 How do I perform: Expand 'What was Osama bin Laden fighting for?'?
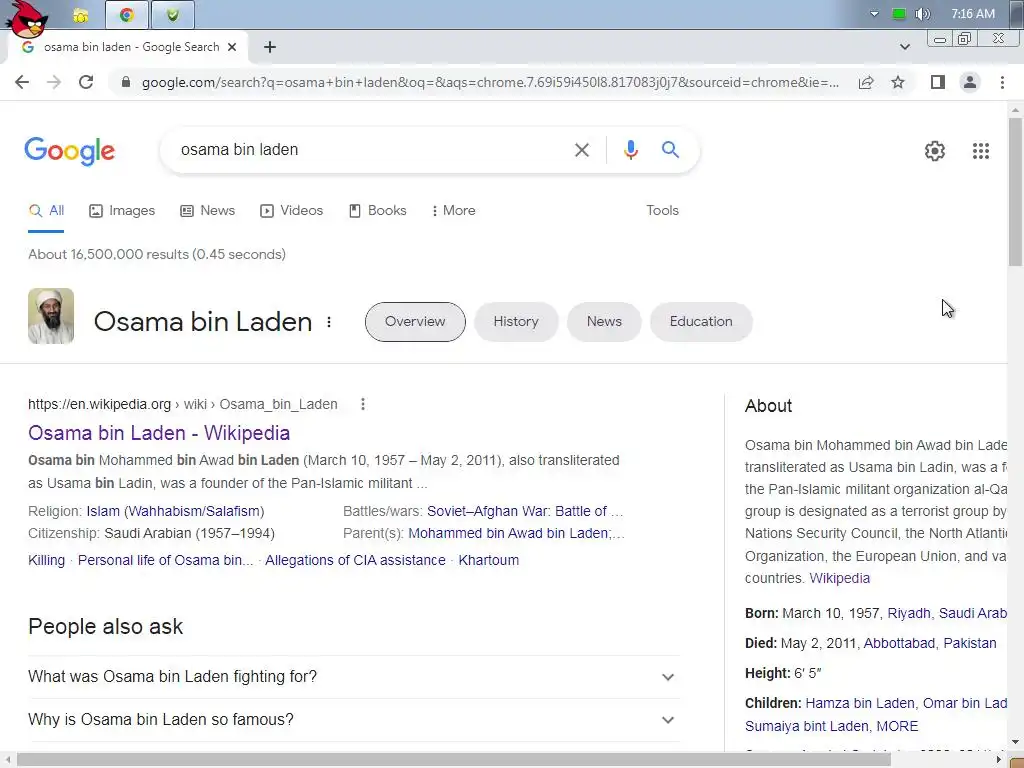point(353,677)
